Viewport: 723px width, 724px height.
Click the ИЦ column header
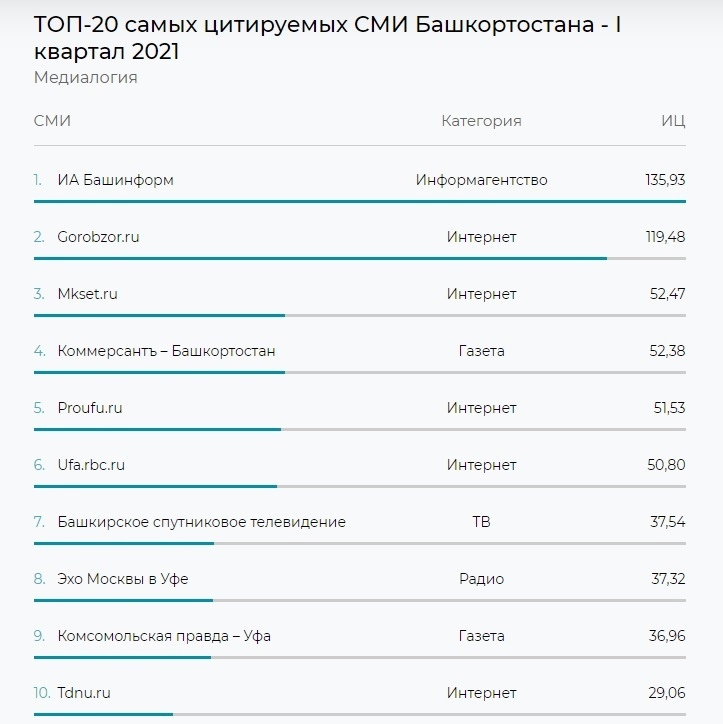673,121
